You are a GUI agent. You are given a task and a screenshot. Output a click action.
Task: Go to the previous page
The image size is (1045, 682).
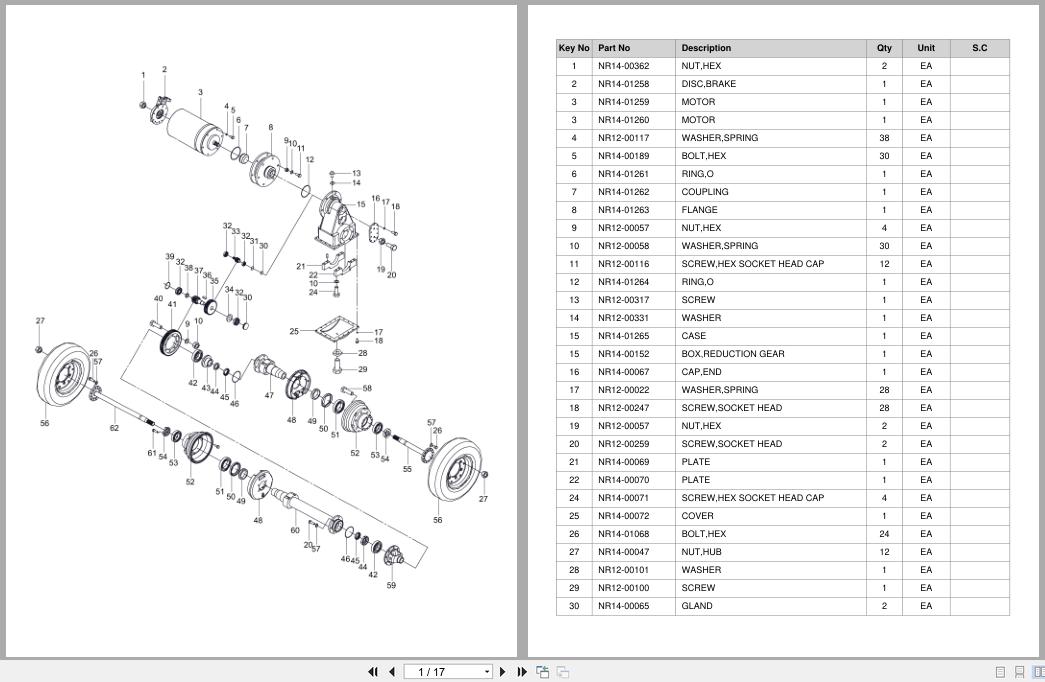coord(393,672)
